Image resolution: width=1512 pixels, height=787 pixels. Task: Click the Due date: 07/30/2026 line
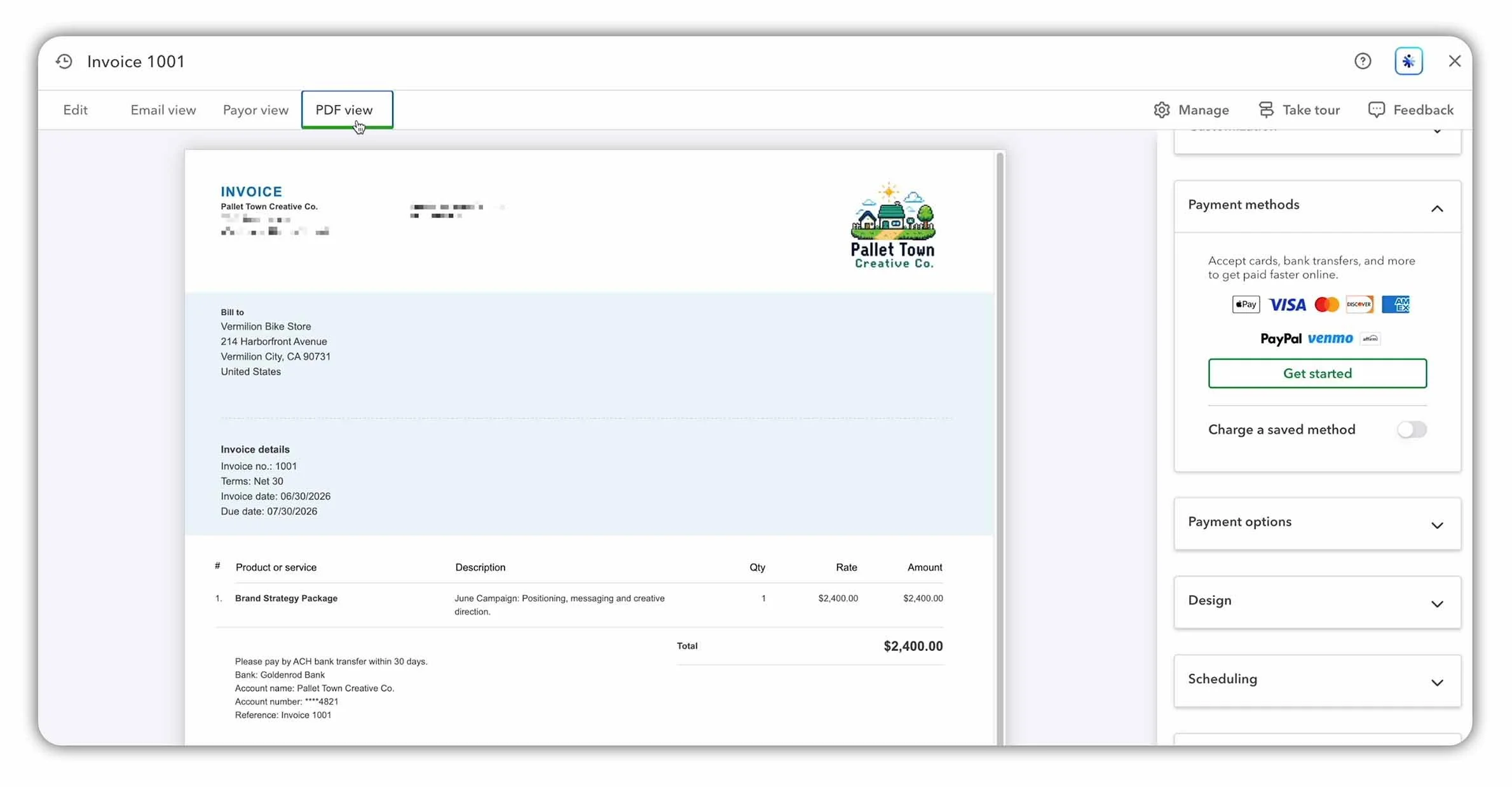pyautogui.click(x=269, y=512)
